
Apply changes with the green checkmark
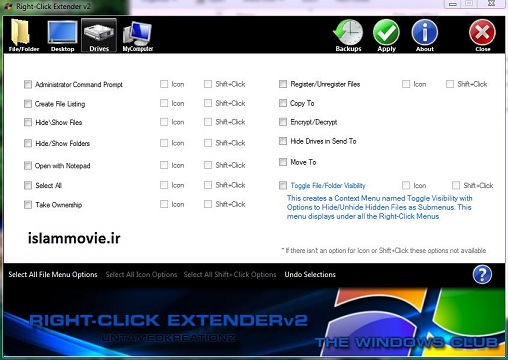click(386, 36)
